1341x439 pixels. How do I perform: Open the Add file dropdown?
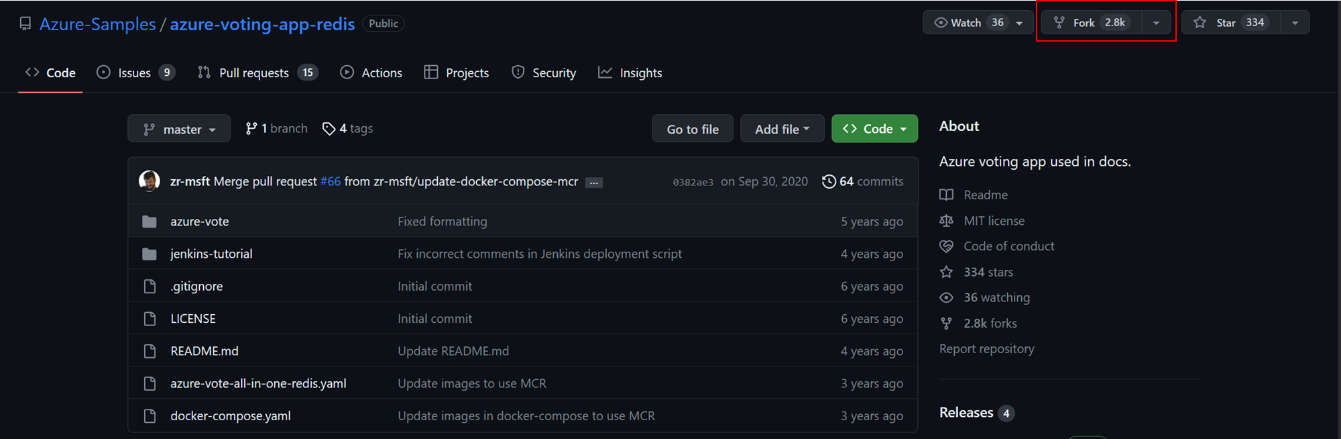782,129
